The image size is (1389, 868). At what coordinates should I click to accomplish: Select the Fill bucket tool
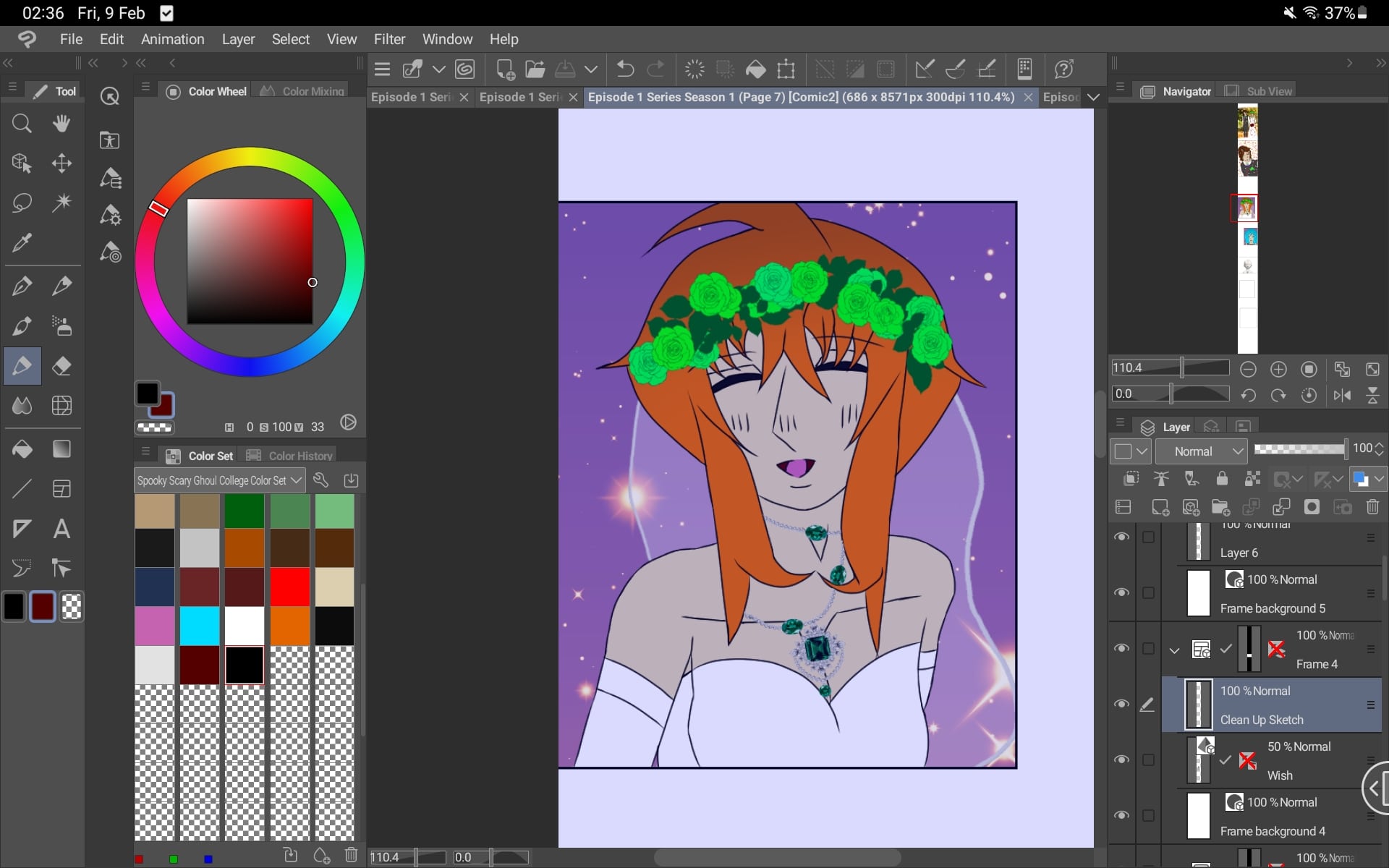coord(22,449)
